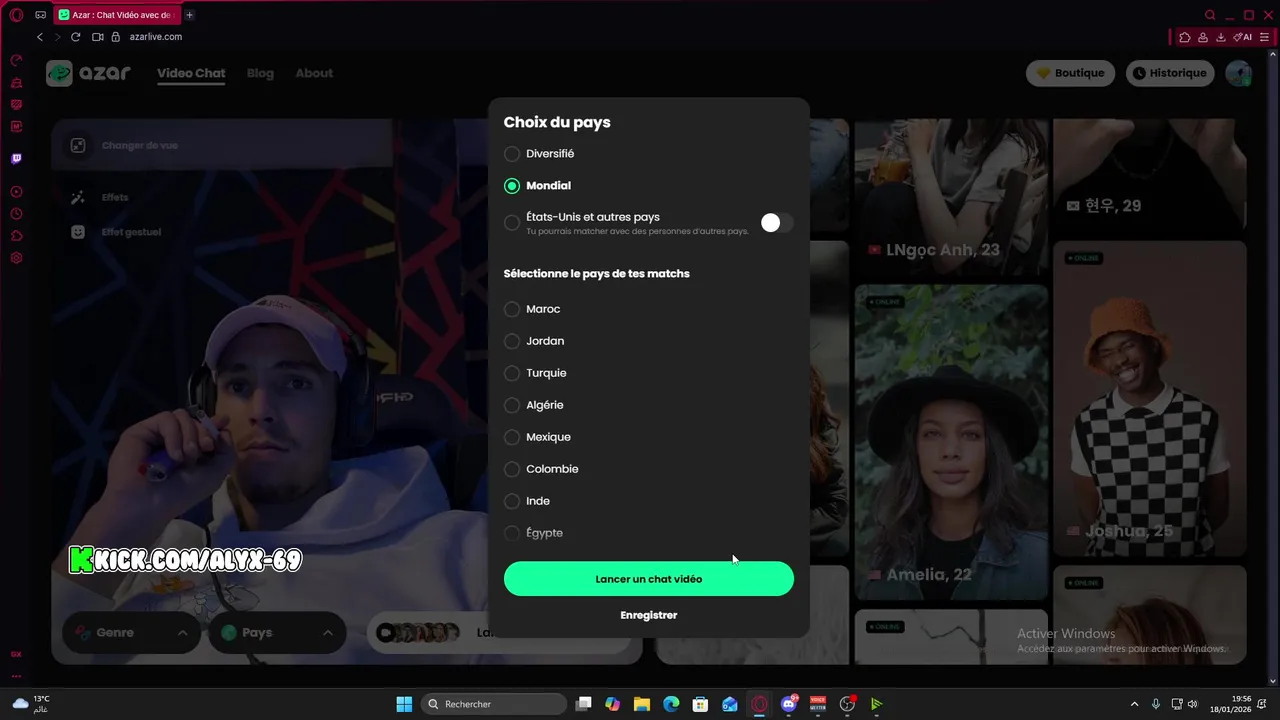1280x720 pixels.
Task: Open sidebar settings gear icon
Action: pyautogui.click(x=16, y=258)
